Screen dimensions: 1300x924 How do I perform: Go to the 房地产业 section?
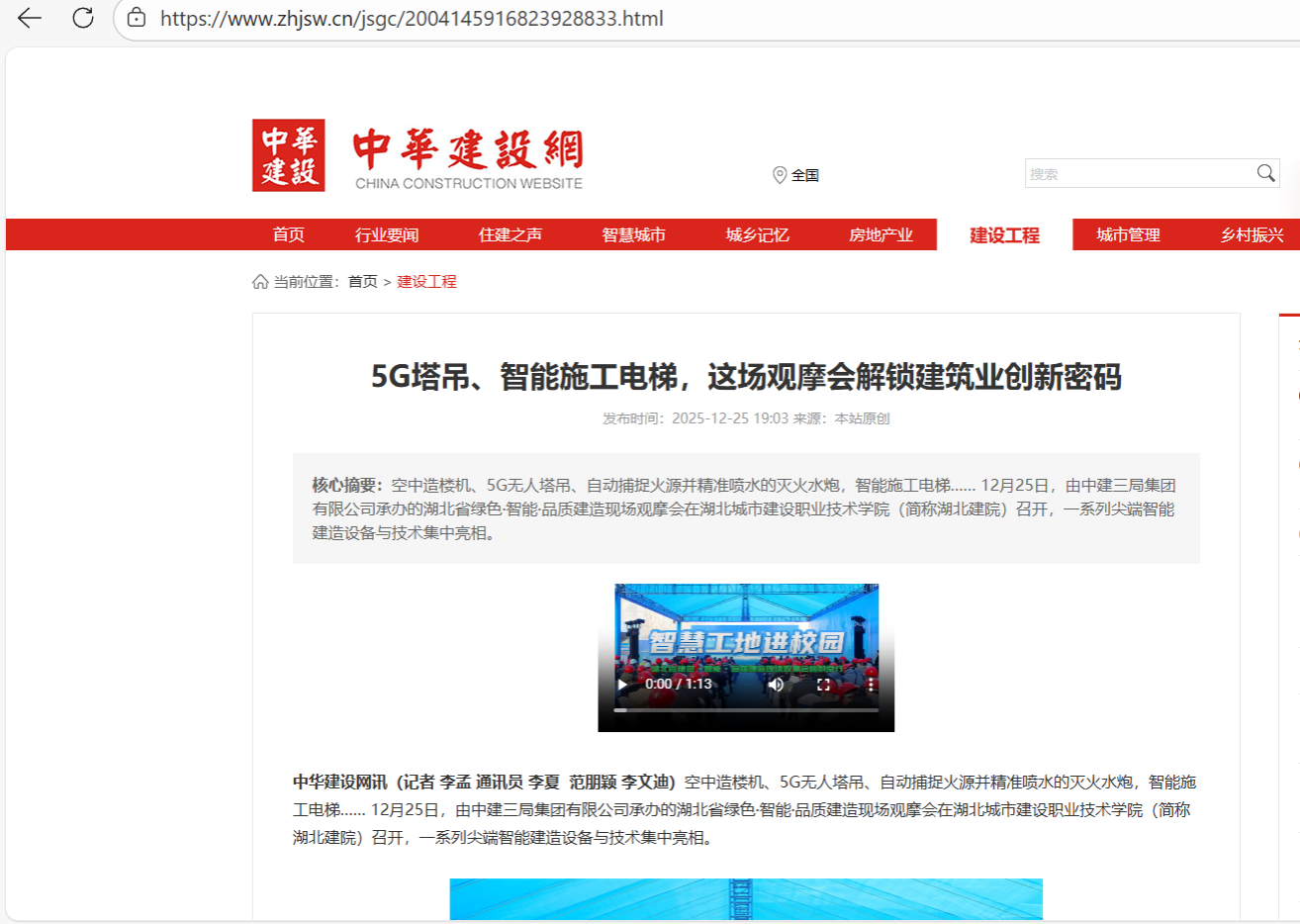pyautogui.click(x=881, y=234)
